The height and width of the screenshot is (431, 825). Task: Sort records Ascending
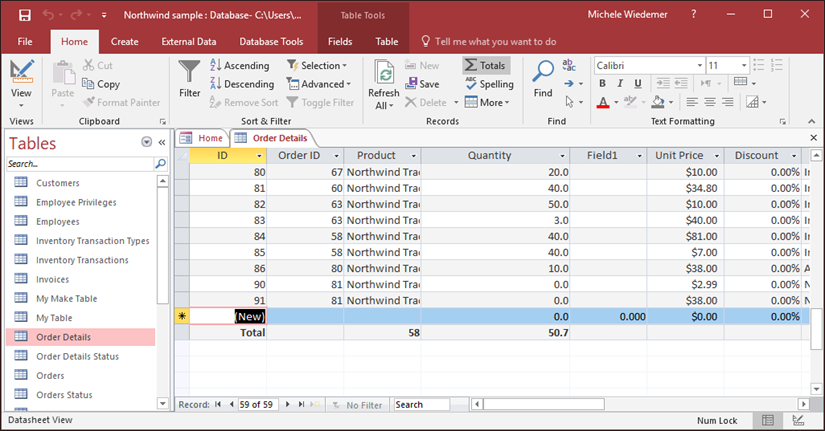[x=239, y=65]
